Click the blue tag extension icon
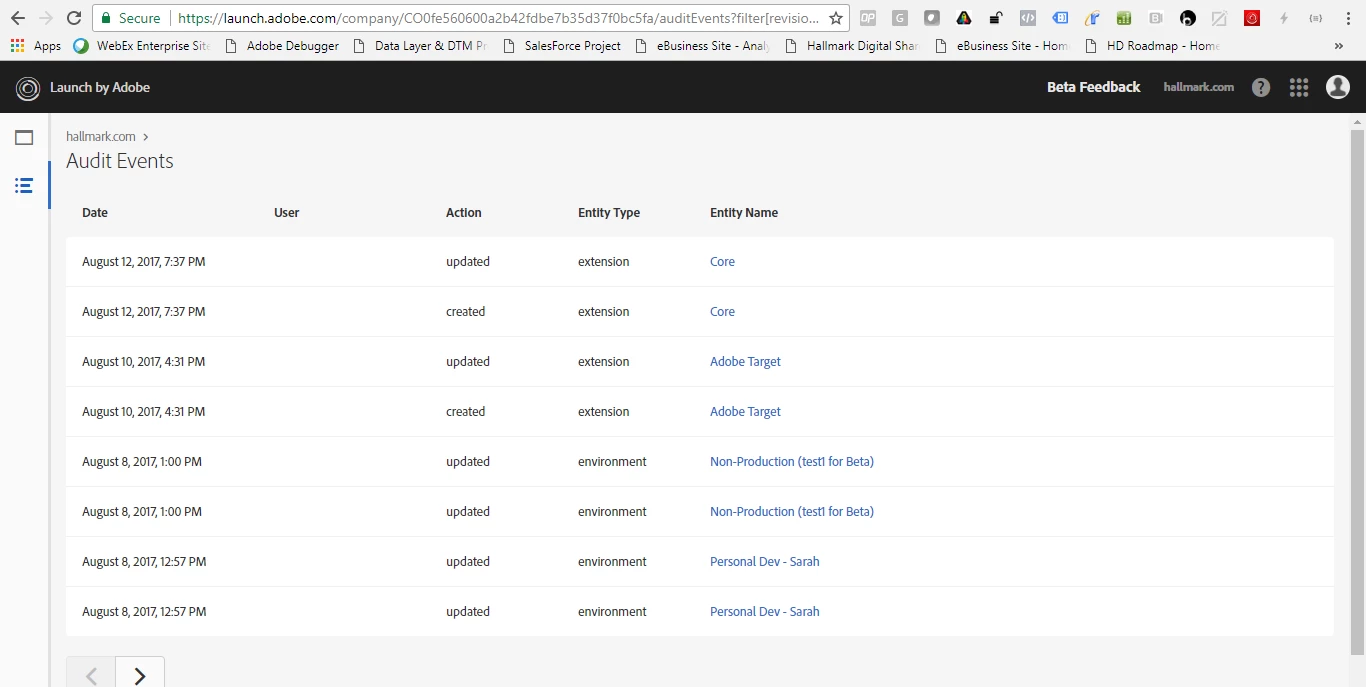The width and height of the screenshot is (1366, 687). click(1060, 18)
